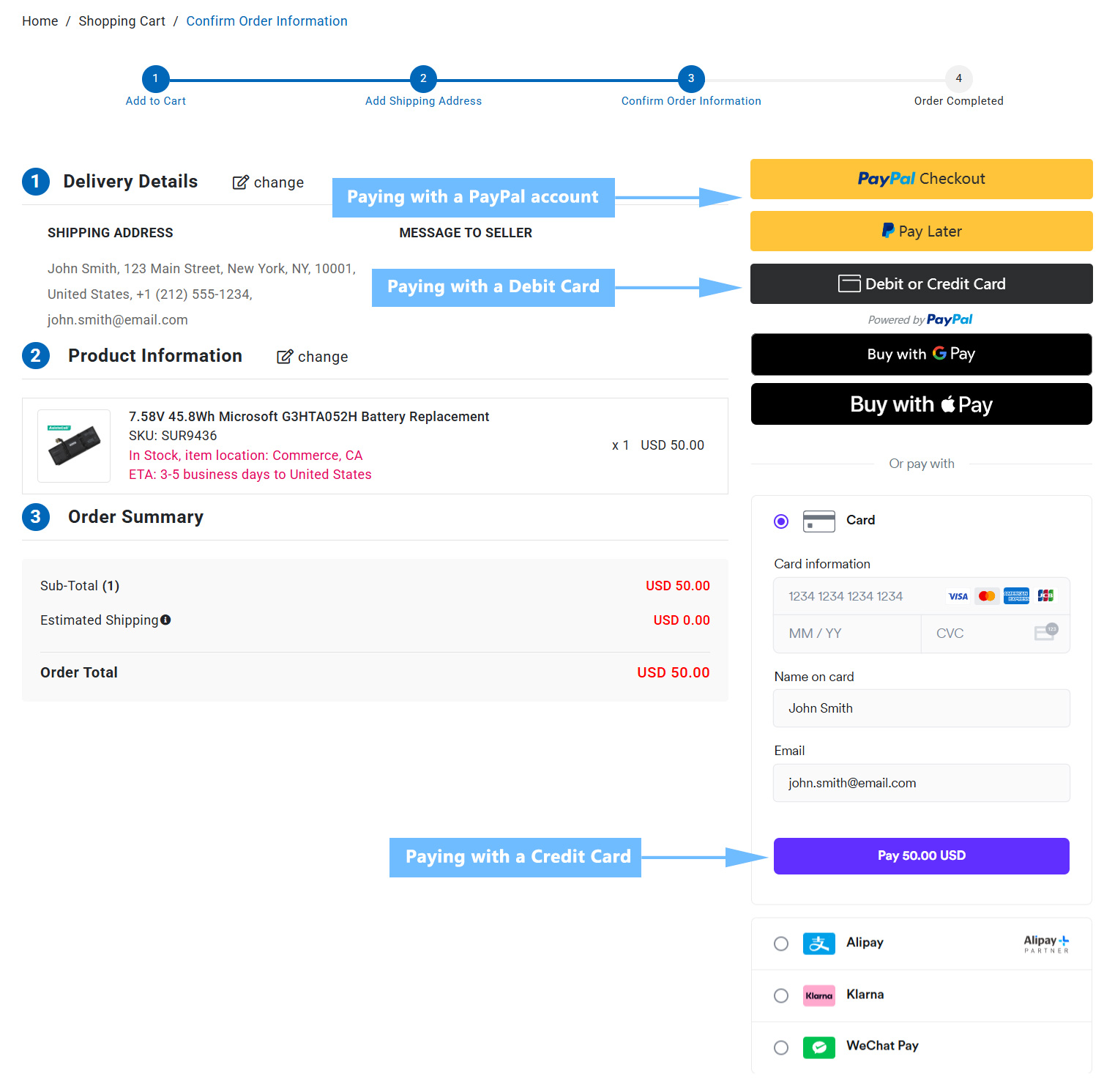Go to step 1 Add to Cart
Screen dimensions: 1104x1092
(155, 78)
